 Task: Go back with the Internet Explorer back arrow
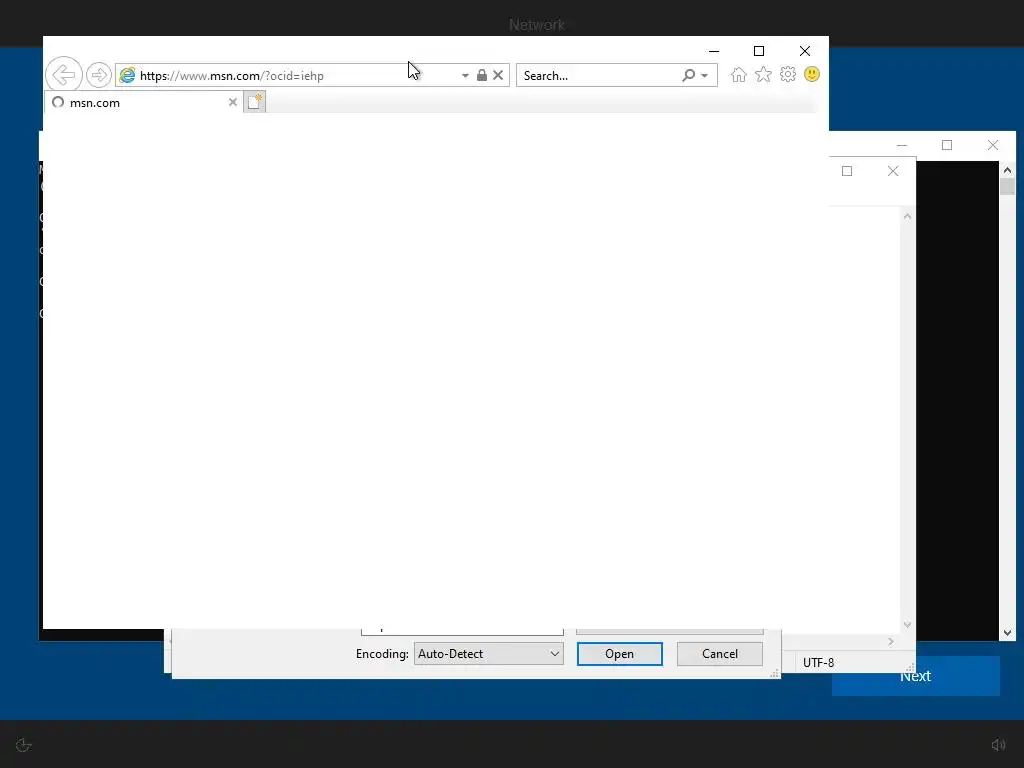tap(64, 75)
